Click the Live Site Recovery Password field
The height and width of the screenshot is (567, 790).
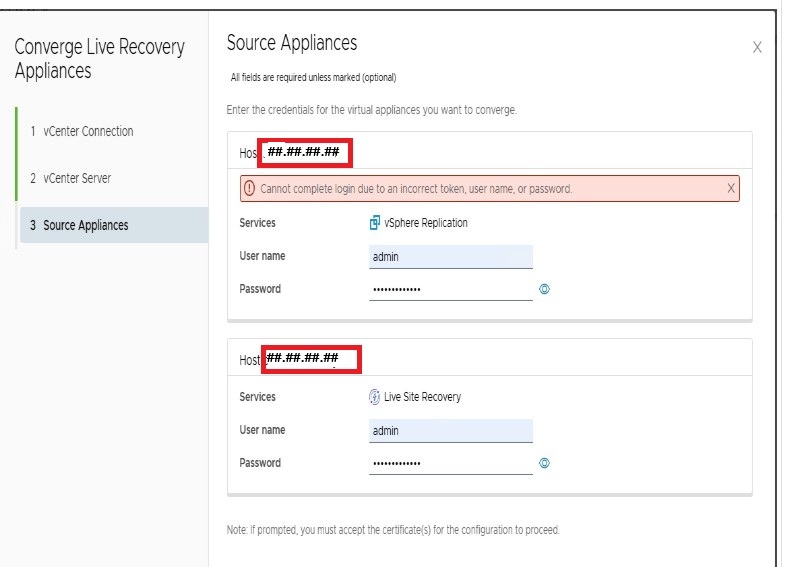450,463
